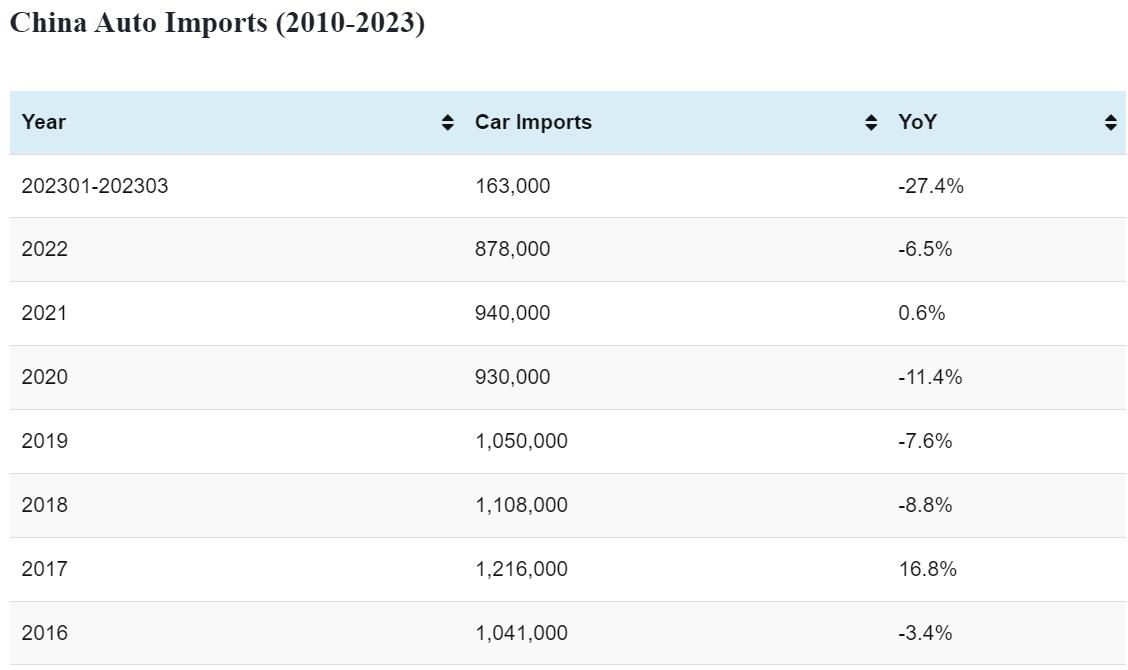Image resolution: width=1128 pixels, height=670 pixels.
Task: Click the 1,216,000 imports cell
Action: (x=521, y=569)
